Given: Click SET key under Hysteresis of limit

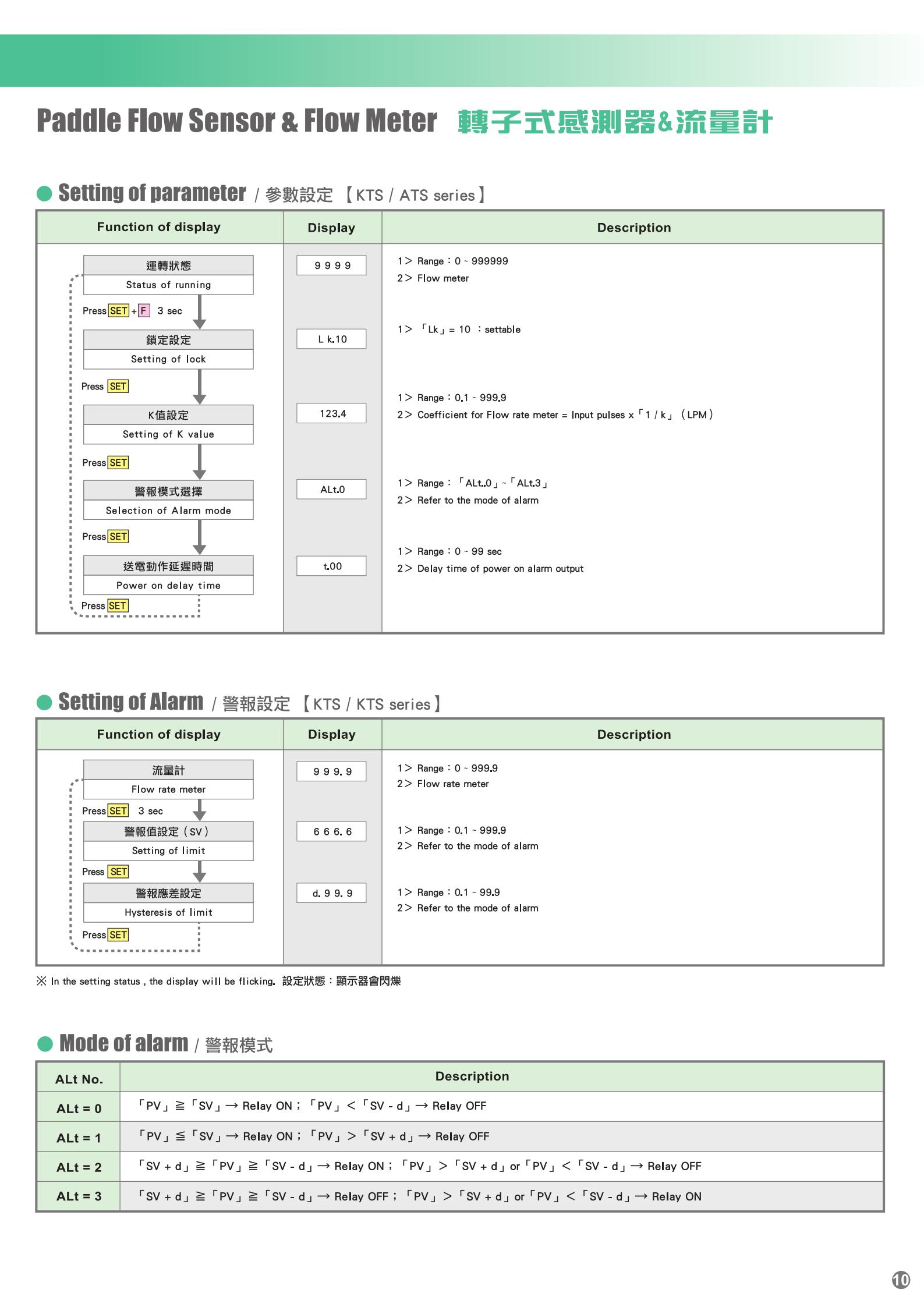Looking at the screenshot, I should point(118,935).
